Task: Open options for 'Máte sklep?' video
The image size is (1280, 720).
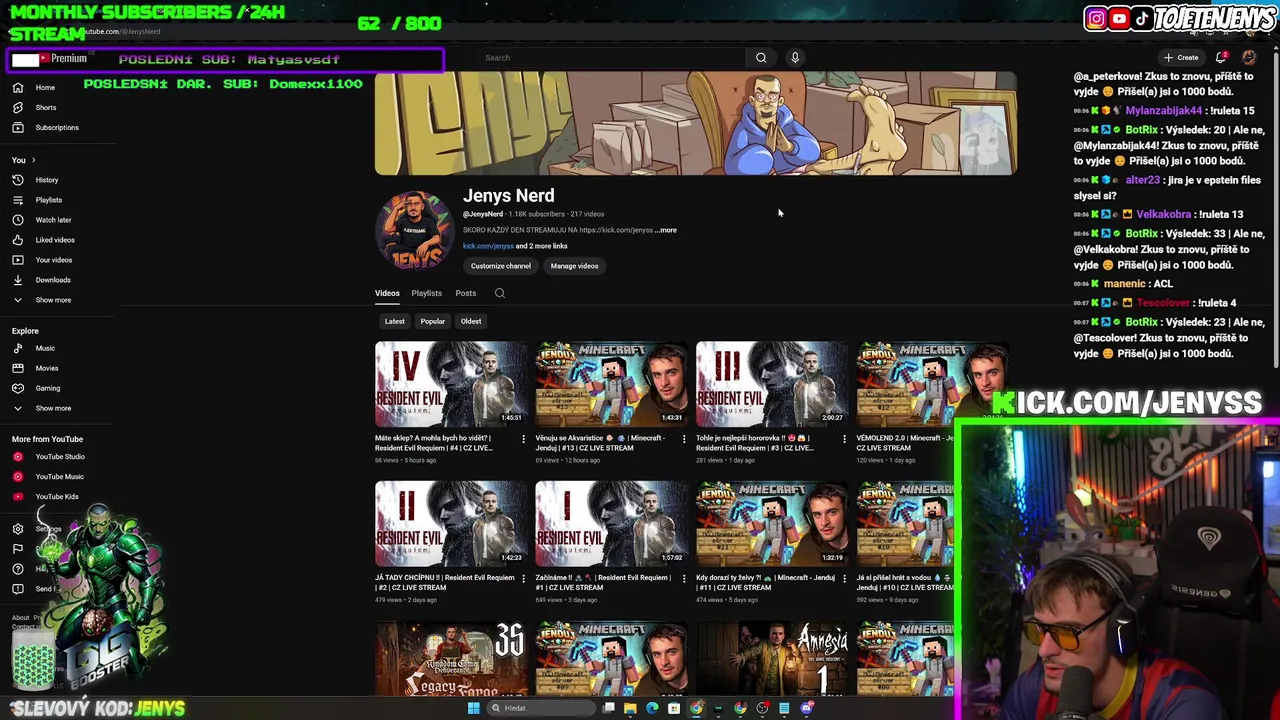Action: click(523, 438)
